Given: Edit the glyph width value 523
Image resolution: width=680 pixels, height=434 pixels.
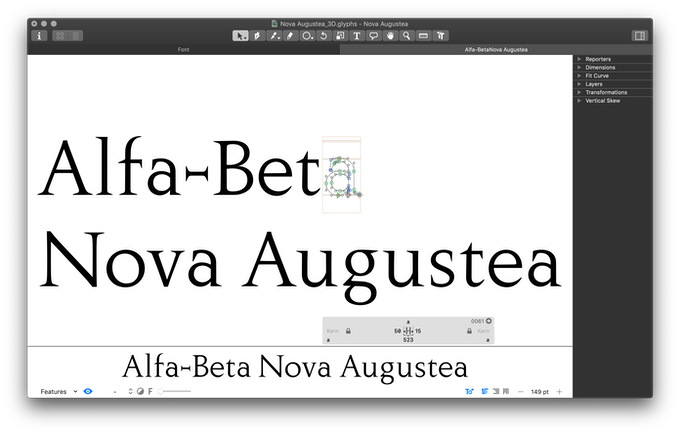Looking at the screenshot, I should pos(408,340).
